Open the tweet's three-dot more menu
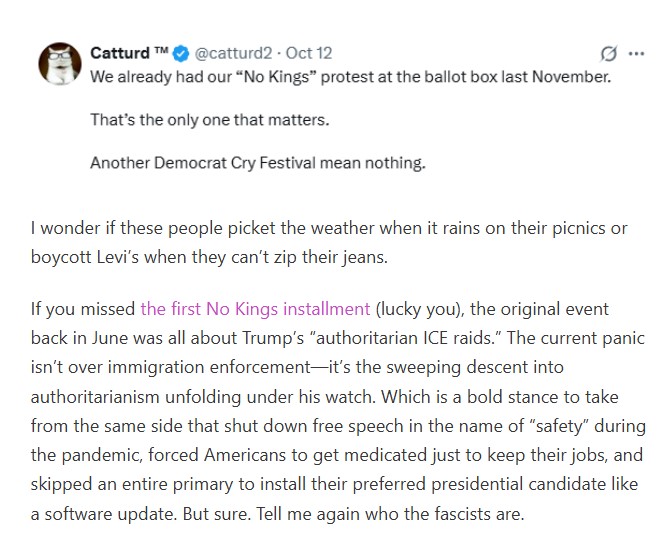 (x=634, y=55)
